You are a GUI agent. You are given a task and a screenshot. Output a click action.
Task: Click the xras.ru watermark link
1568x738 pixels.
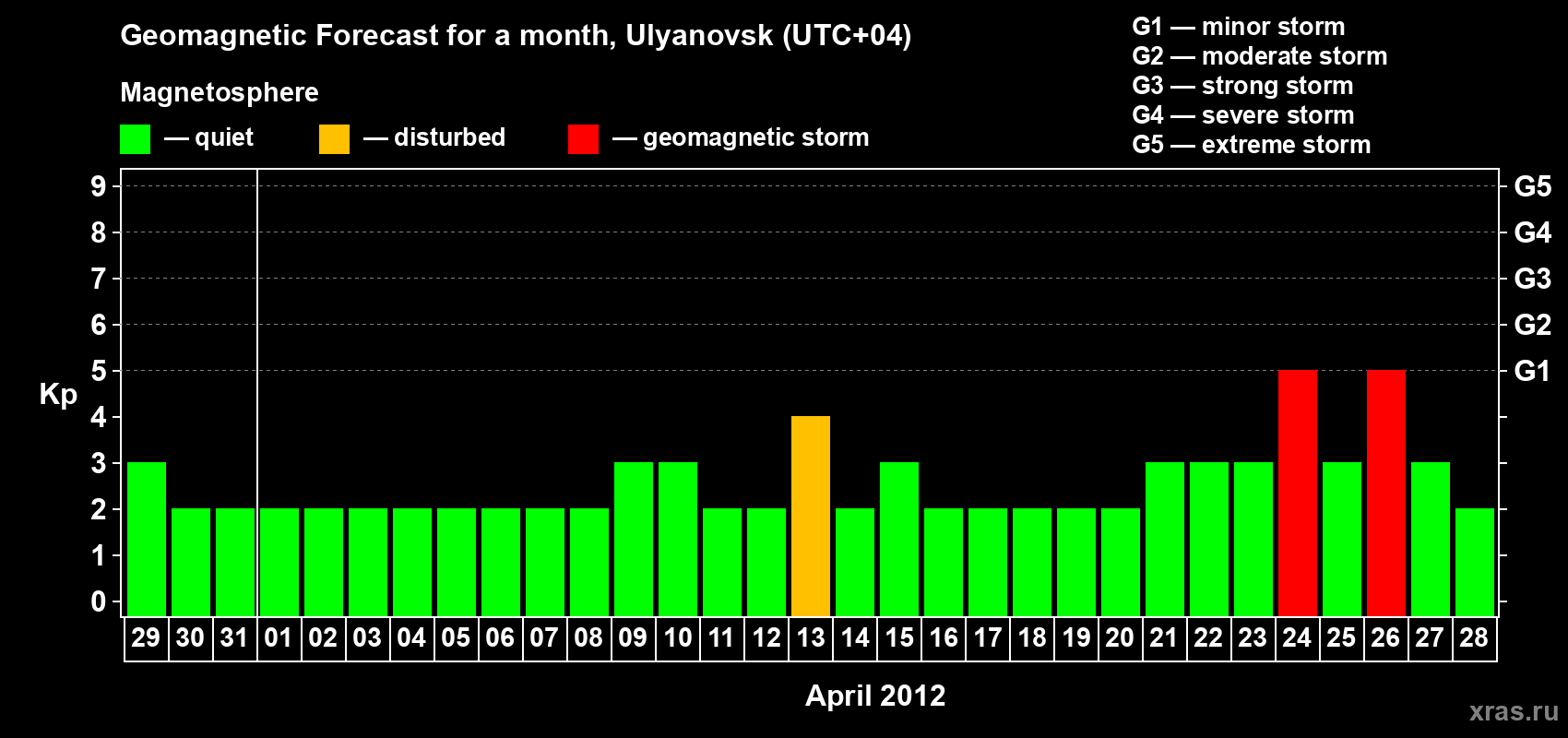tap(1513, 710)
